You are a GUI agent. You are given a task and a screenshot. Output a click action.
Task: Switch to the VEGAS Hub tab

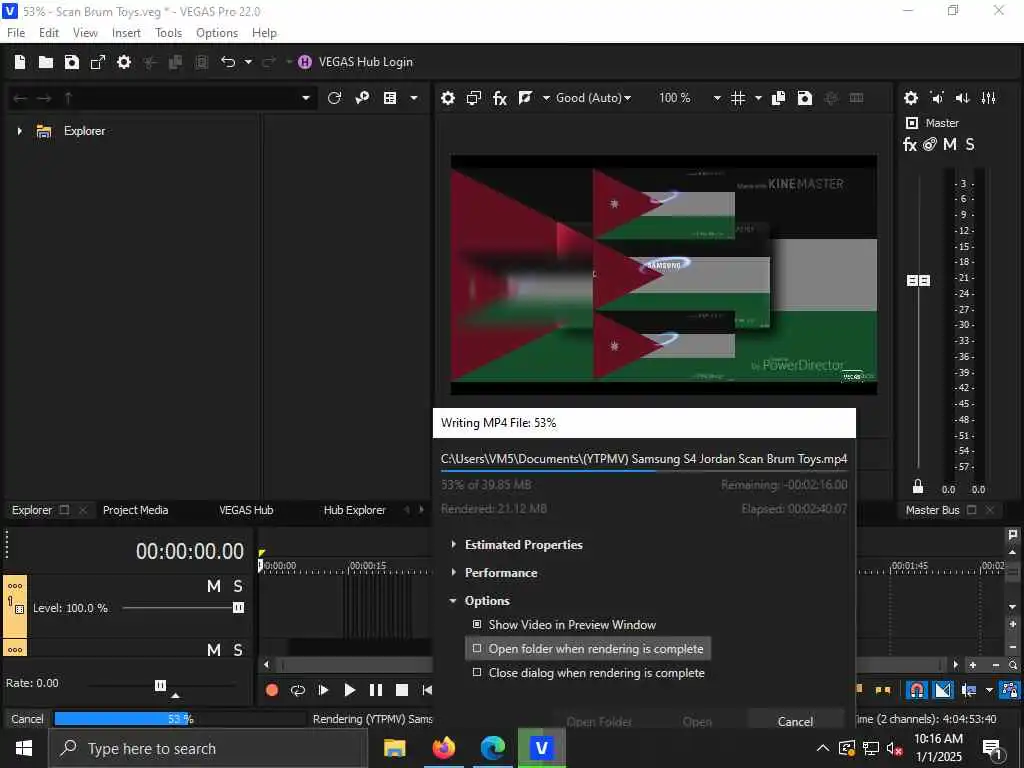pyautogui.click(x=246, y=510)
